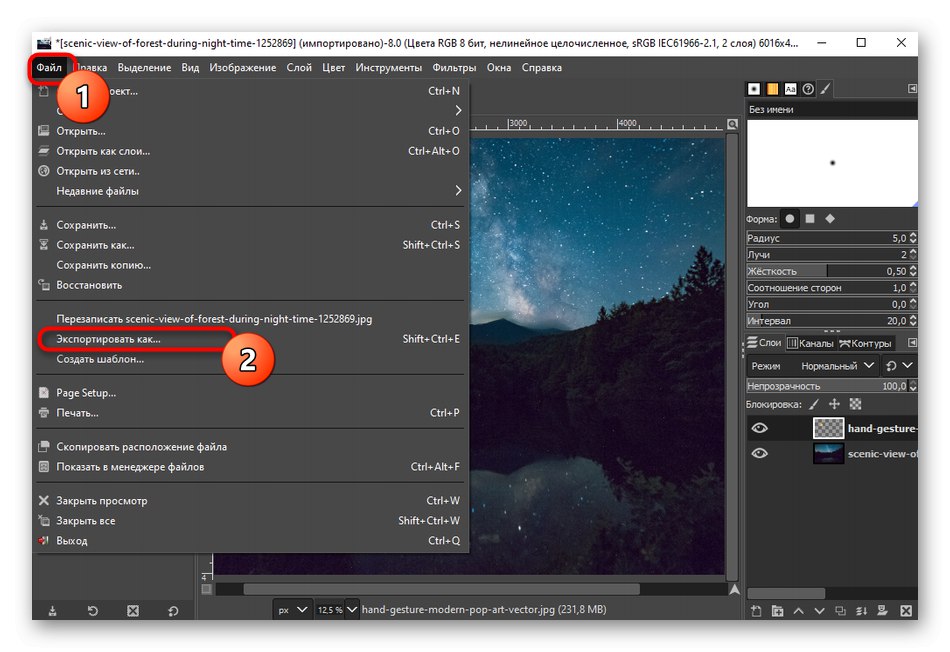
Task: Hide the hand-gesture layer
Action: click(760, 428)
